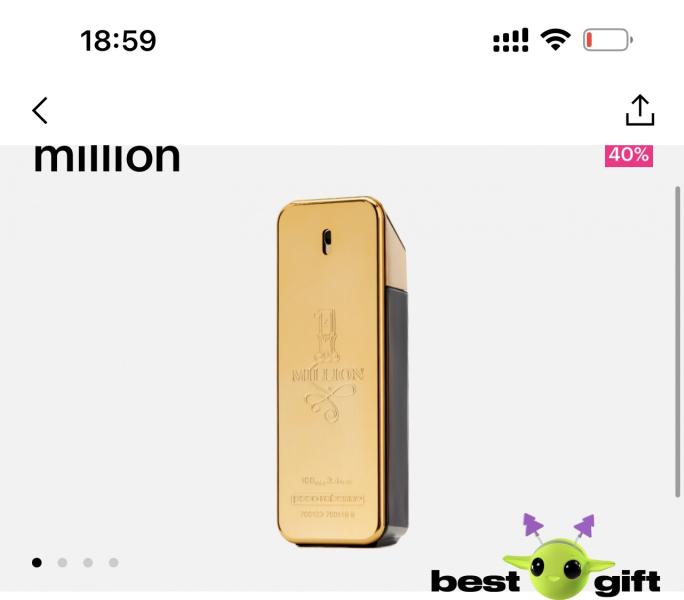Viewport: 684px width, 600px height.
Task: Tap the 18:59 clock in status bar
Action: pos(118,41)
